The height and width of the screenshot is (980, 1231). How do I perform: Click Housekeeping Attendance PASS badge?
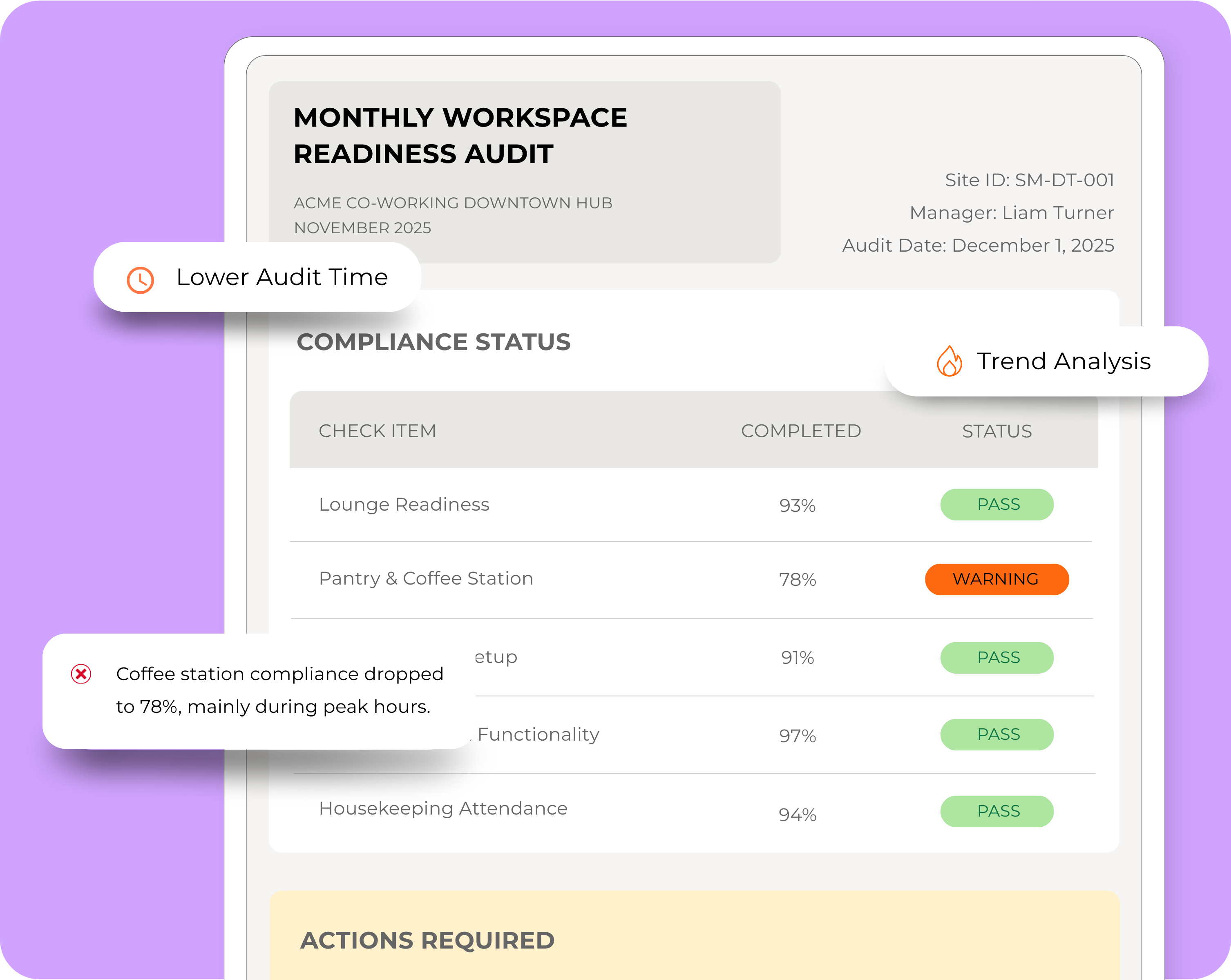point(997,811)
